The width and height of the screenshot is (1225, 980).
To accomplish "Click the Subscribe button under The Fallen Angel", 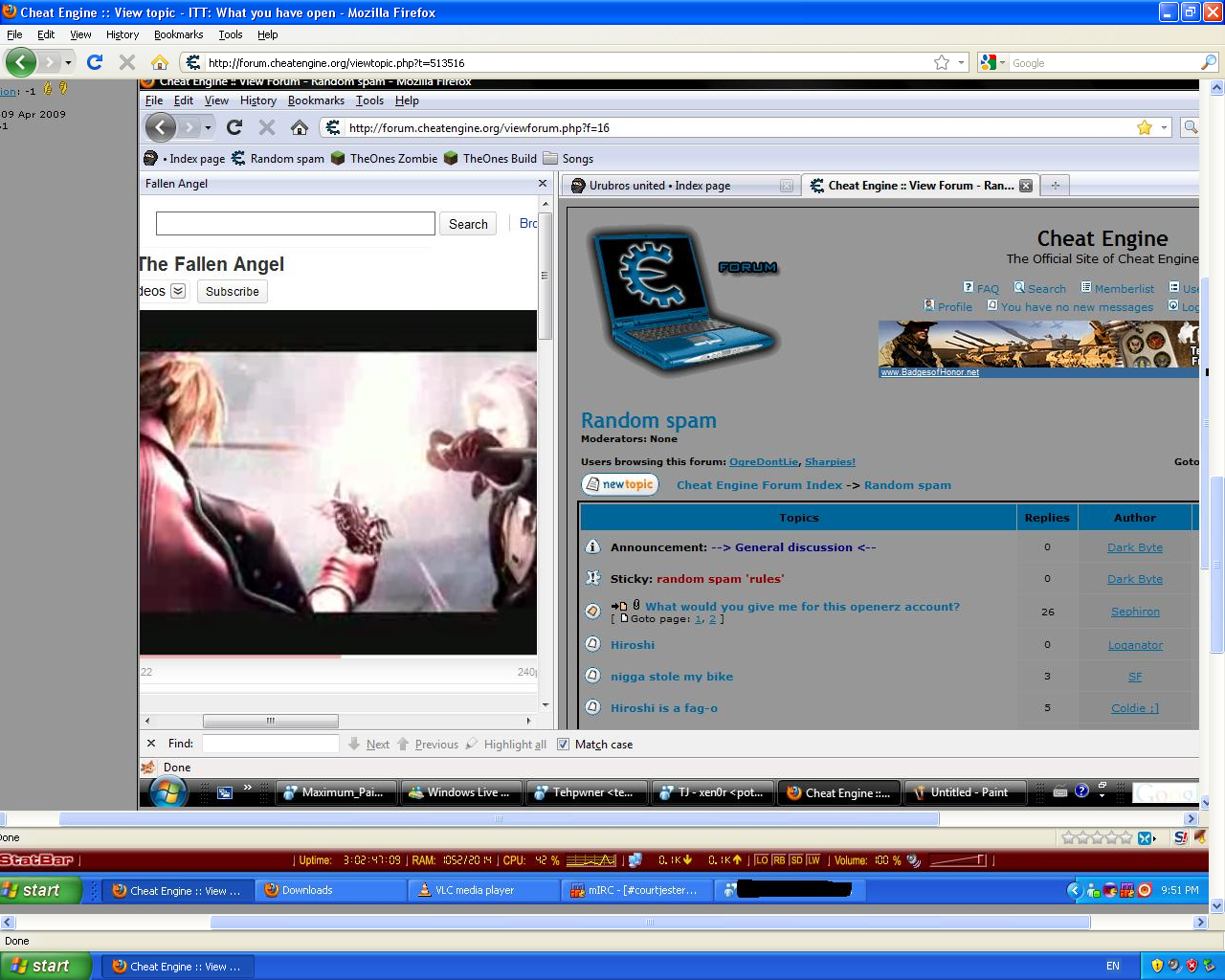I will pos(232,292).
